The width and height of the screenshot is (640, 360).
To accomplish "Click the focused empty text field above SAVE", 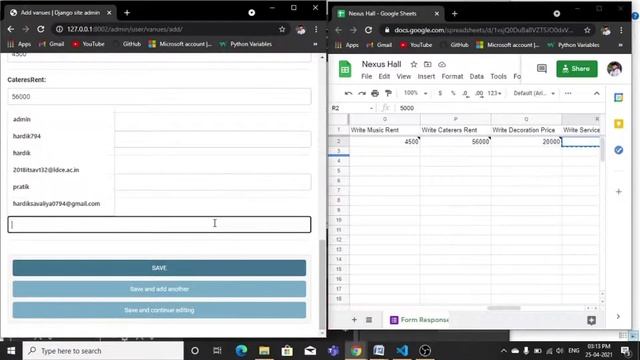I will (x=159, y=224).
